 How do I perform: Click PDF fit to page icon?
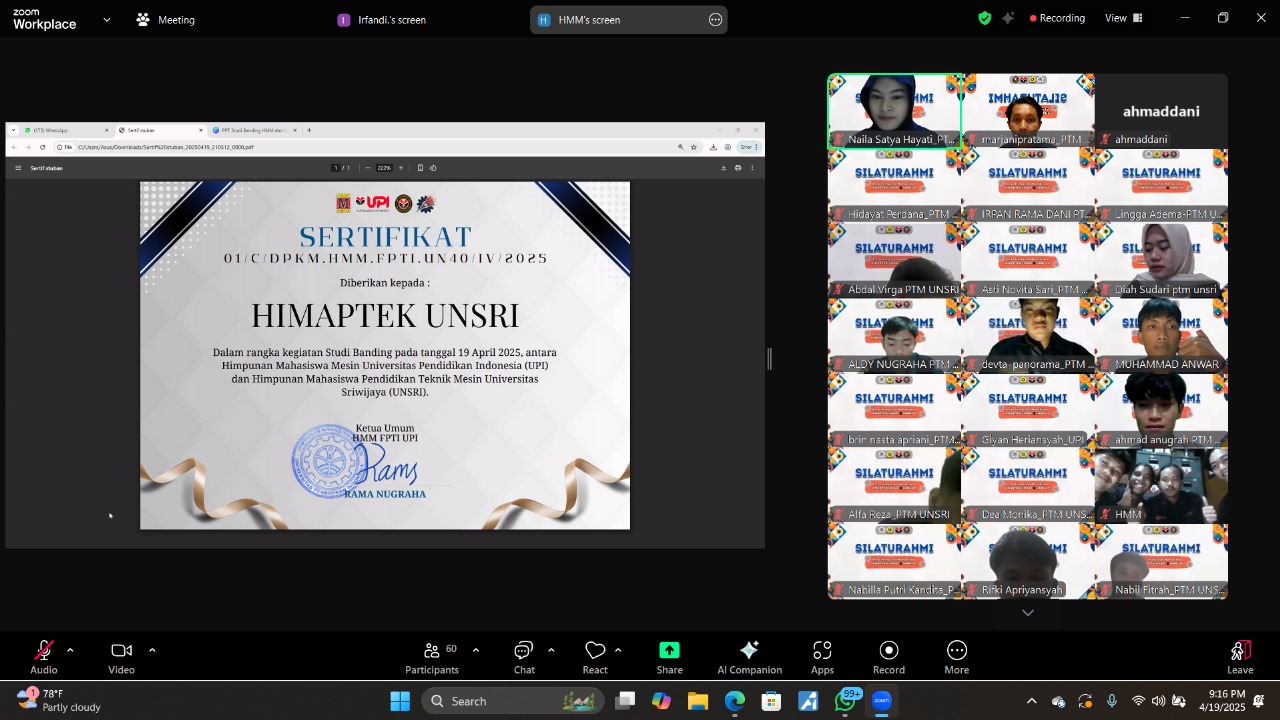pyautogui.click(x=420, y=168)
